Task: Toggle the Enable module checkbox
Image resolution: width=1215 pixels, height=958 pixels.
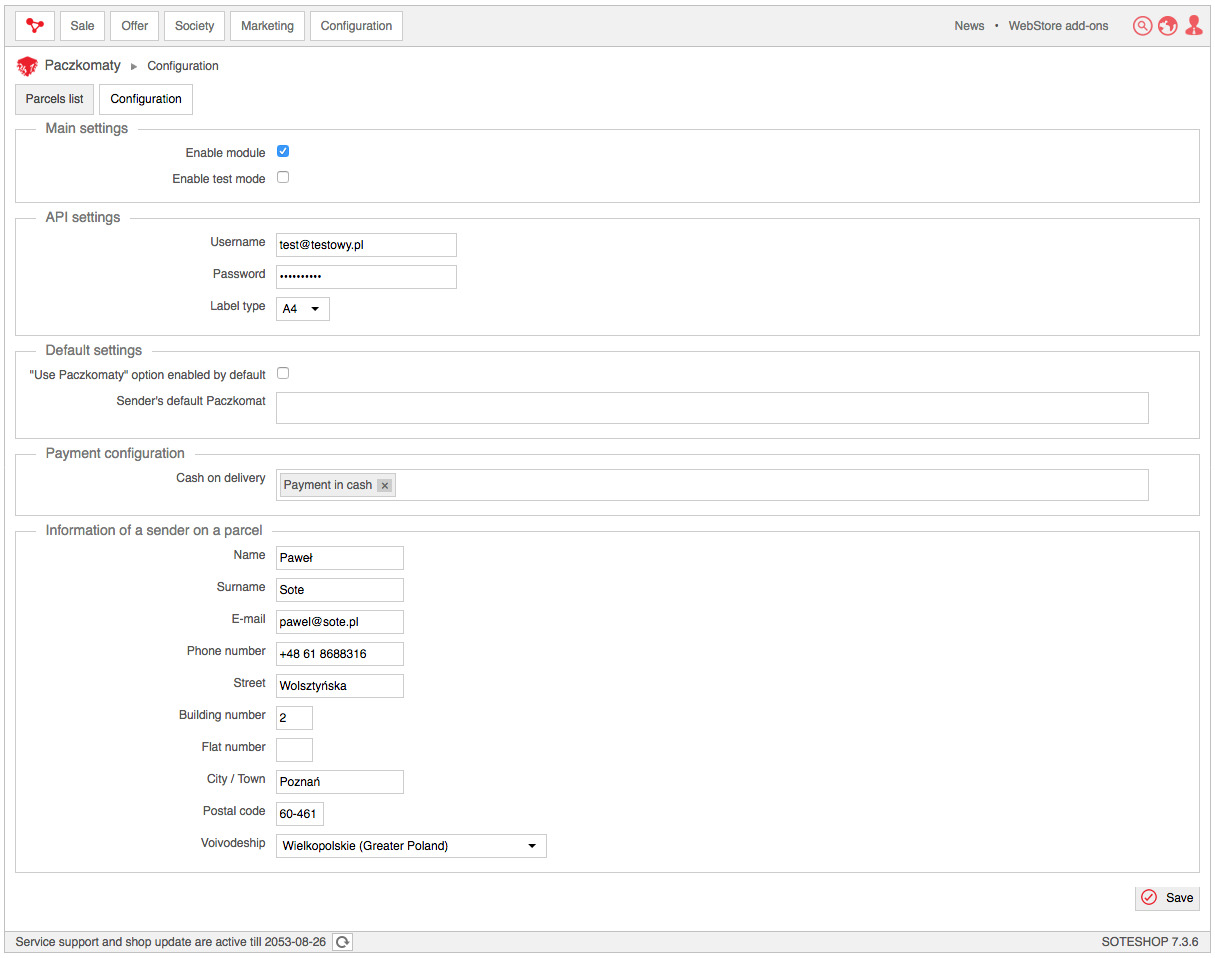Action: click(283, 151)
